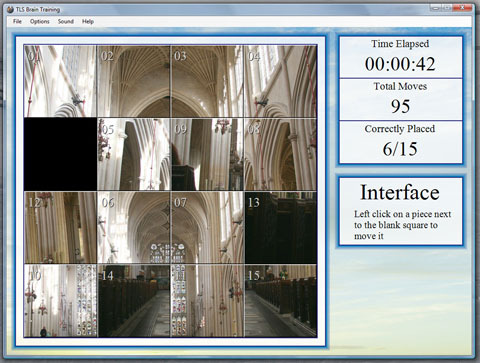Viewport: 480px width, 363px height.
Task: Click puzzle piece numbered 15
Action: click(280, 301)
